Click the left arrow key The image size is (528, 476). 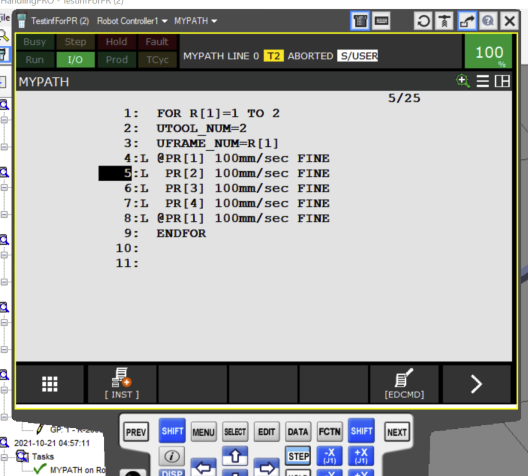pyautogui.click(x=203, y=468)
